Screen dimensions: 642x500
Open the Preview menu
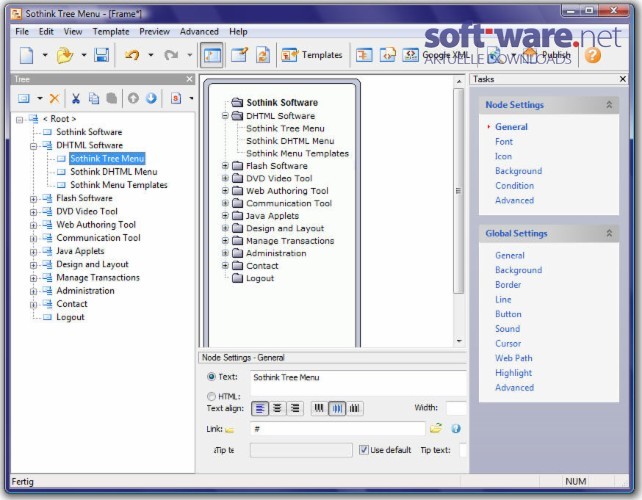(154, 32)
